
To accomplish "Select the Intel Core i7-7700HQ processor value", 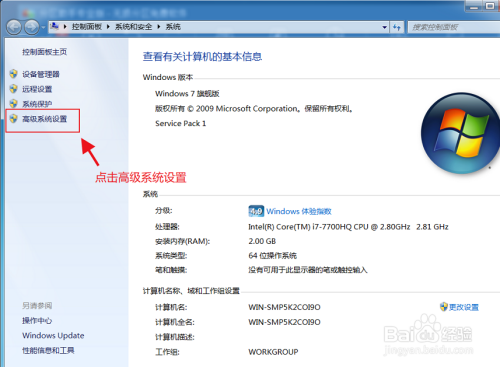I will (348, 227).
